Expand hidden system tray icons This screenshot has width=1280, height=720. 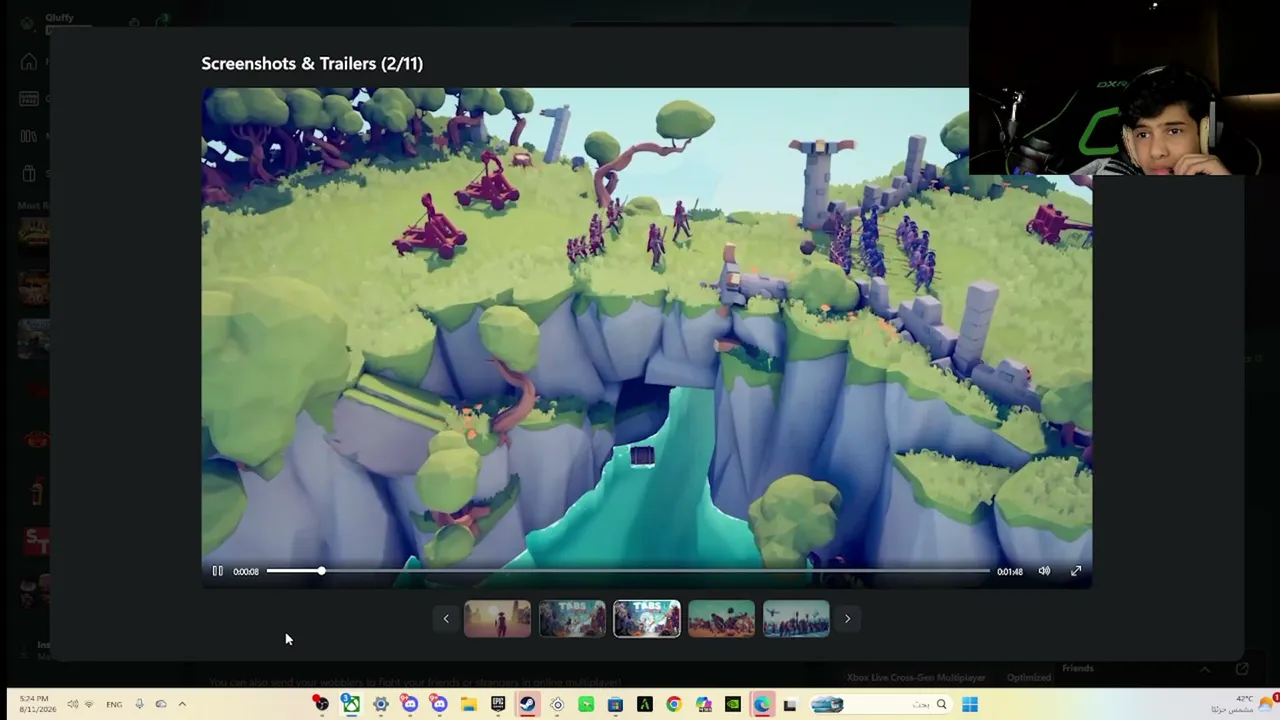coord(181,704)
